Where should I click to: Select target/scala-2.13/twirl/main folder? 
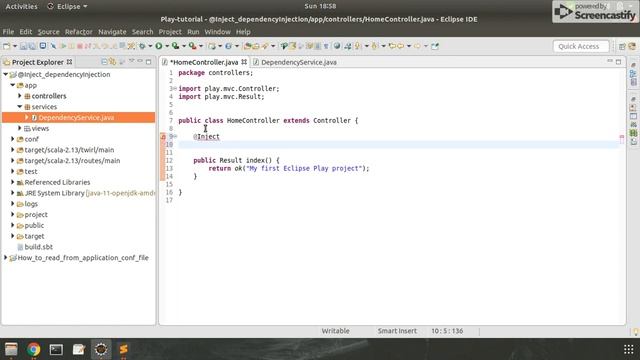tap(69, 150)
